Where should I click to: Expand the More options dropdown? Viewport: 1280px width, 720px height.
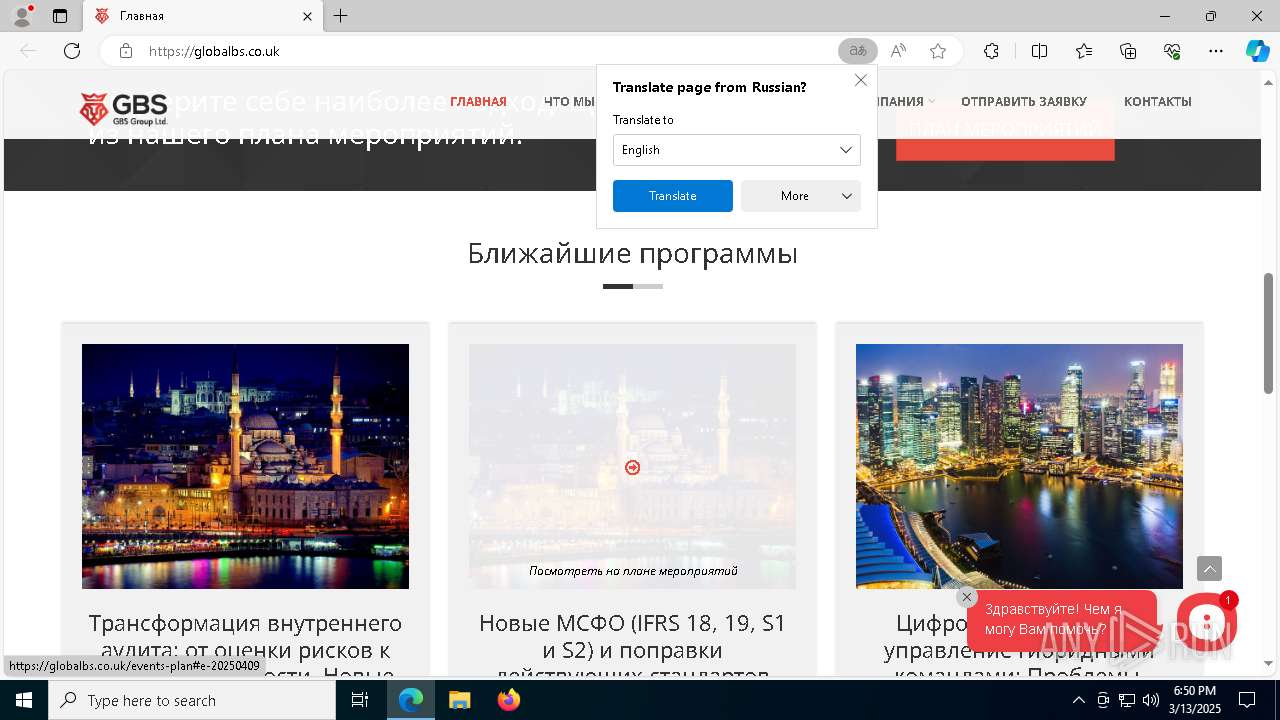pyautogui.click(x=801, y=196)
